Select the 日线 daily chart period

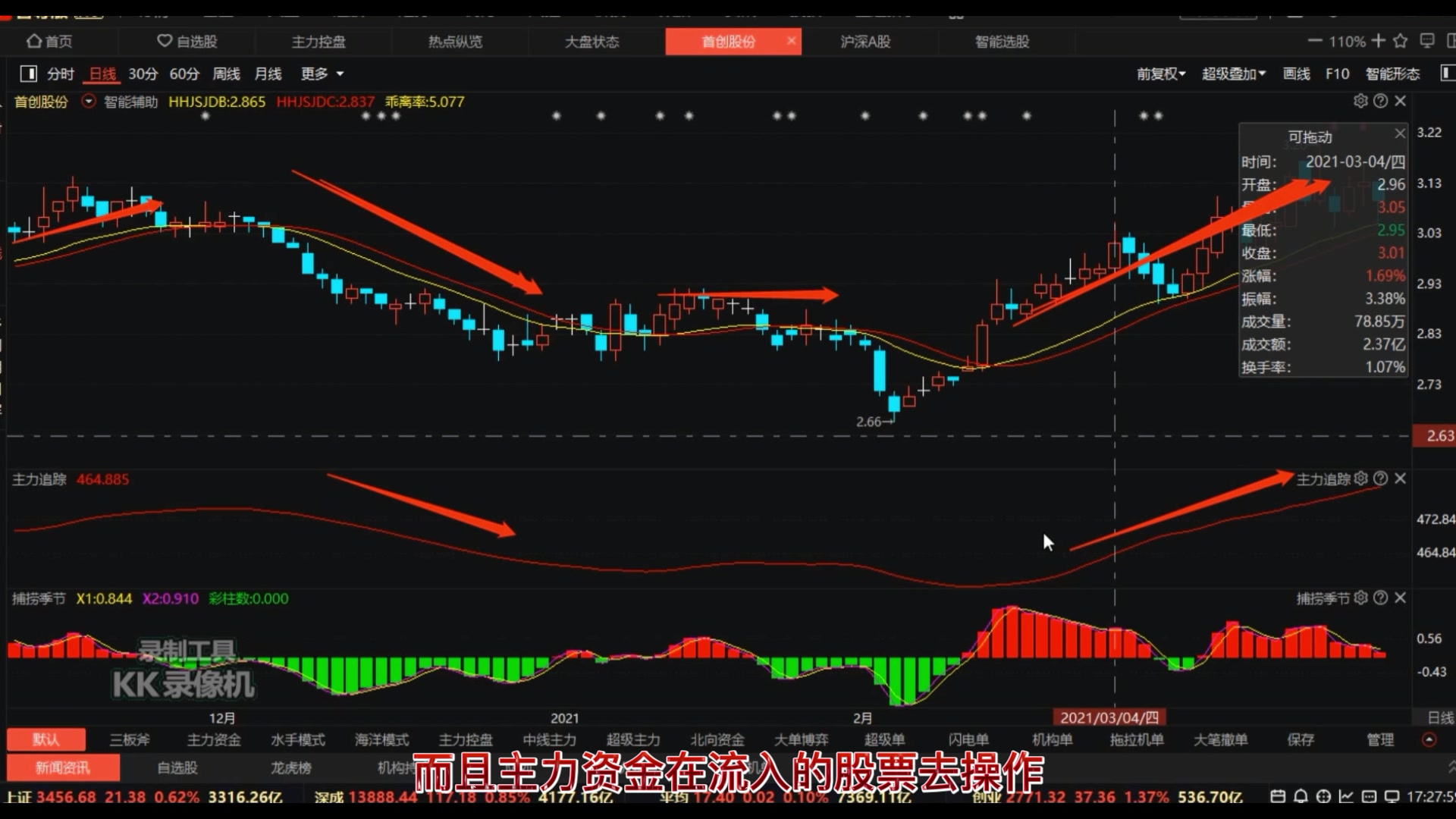click(102, 74)
